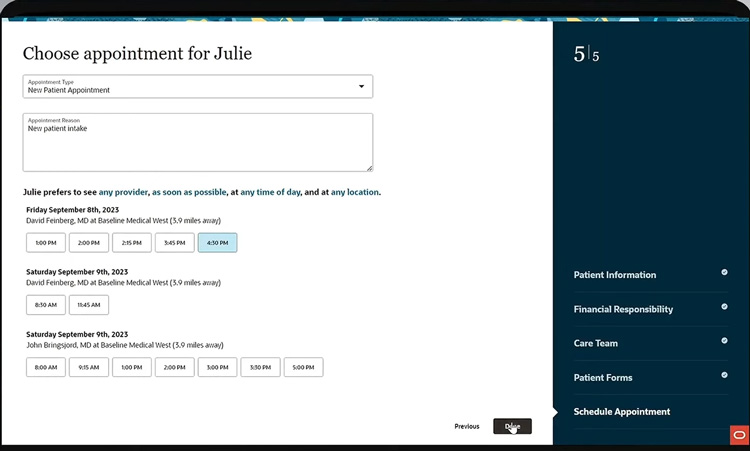750x451 pixels.
Task: Click the Care Team completed checkmark icon
Action: click(x=724, y=341)
